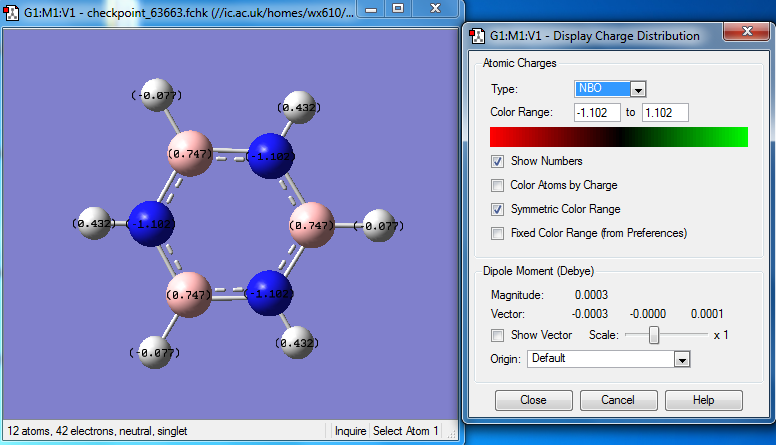Image resolution: width=776 pixels, height=445 pixels.
Task: Click the GaussView icon in the molecule window title
Action: coord(11,12)
